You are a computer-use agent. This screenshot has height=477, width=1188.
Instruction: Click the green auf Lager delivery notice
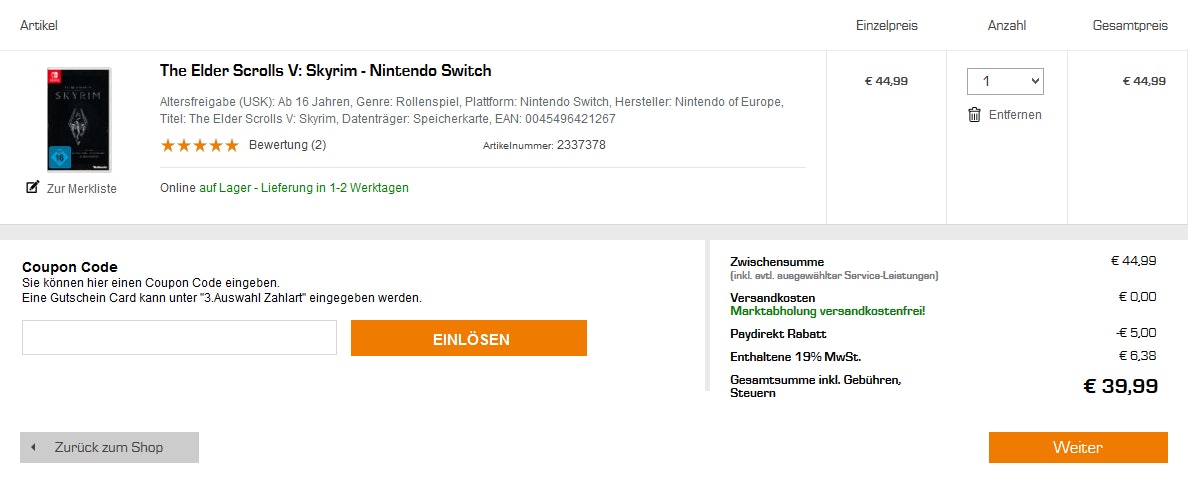pyautogui.click(x=303, y=188)
